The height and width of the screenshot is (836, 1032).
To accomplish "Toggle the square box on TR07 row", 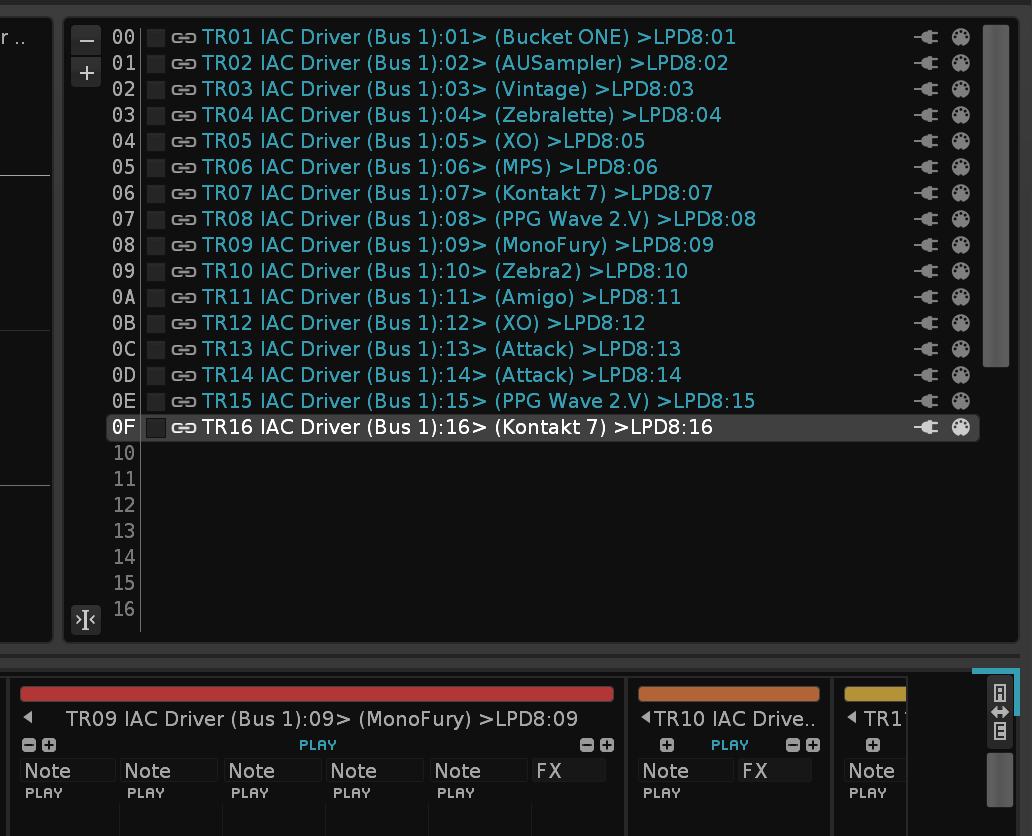I will click(156, 193).
